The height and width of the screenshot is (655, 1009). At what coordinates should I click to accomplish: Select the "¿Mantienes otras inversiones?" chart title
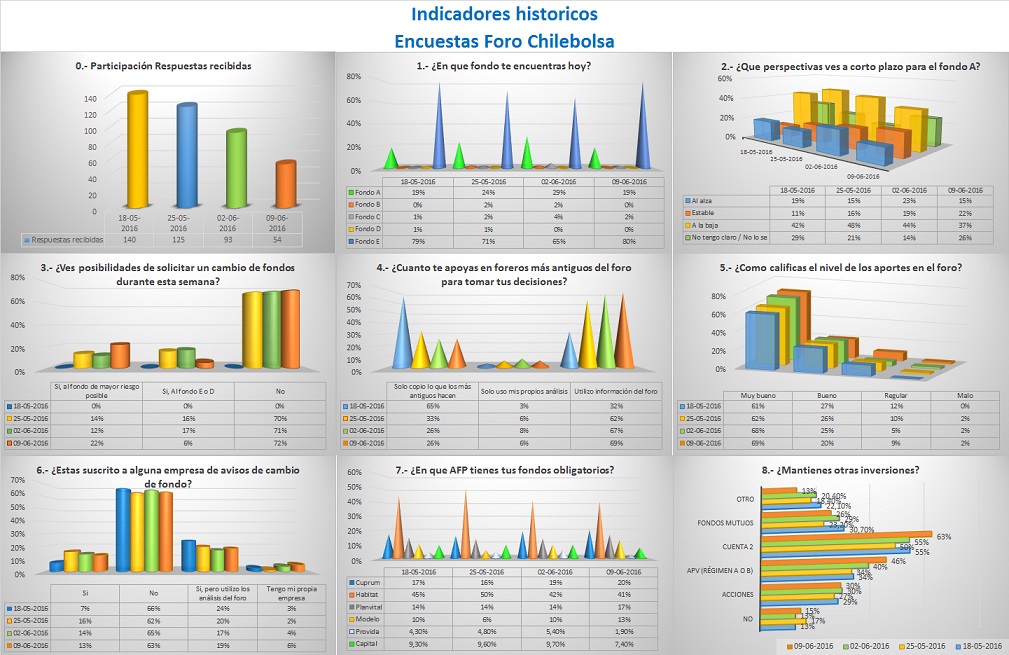840,470
